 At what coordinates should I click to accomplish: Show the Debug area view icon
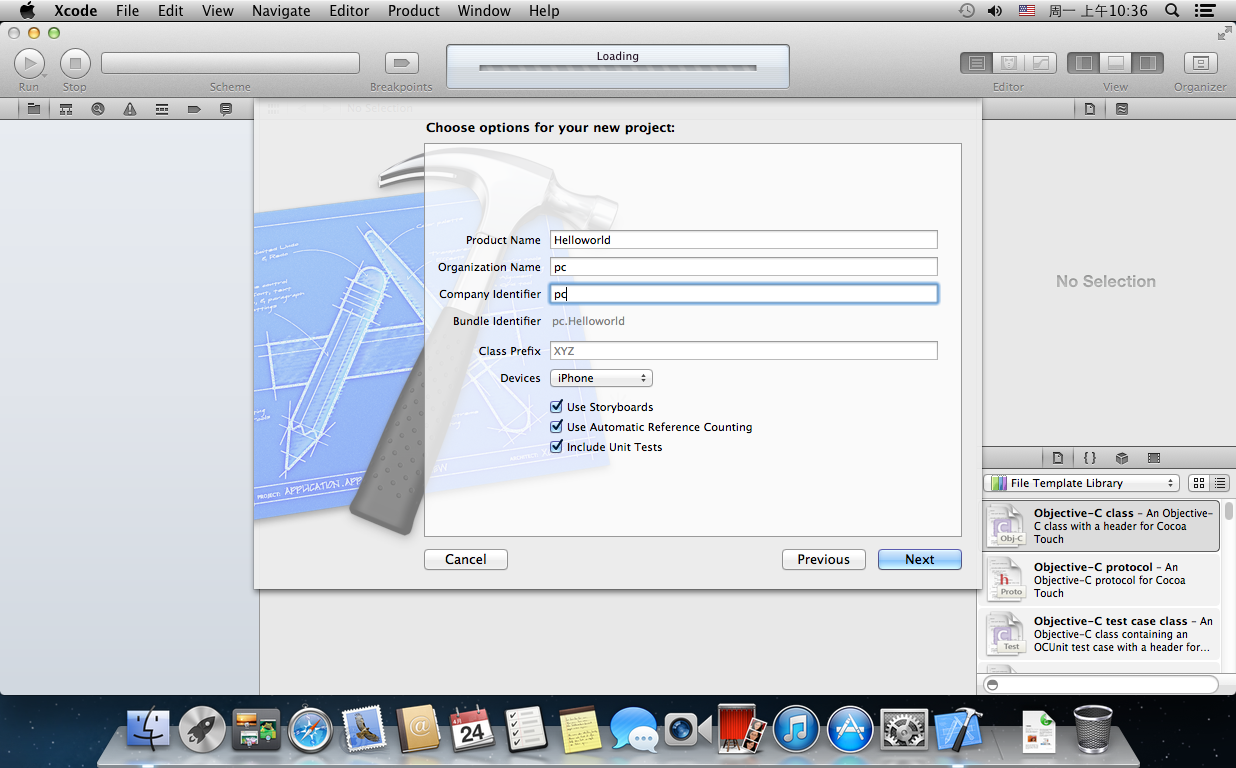point(1115,63)
